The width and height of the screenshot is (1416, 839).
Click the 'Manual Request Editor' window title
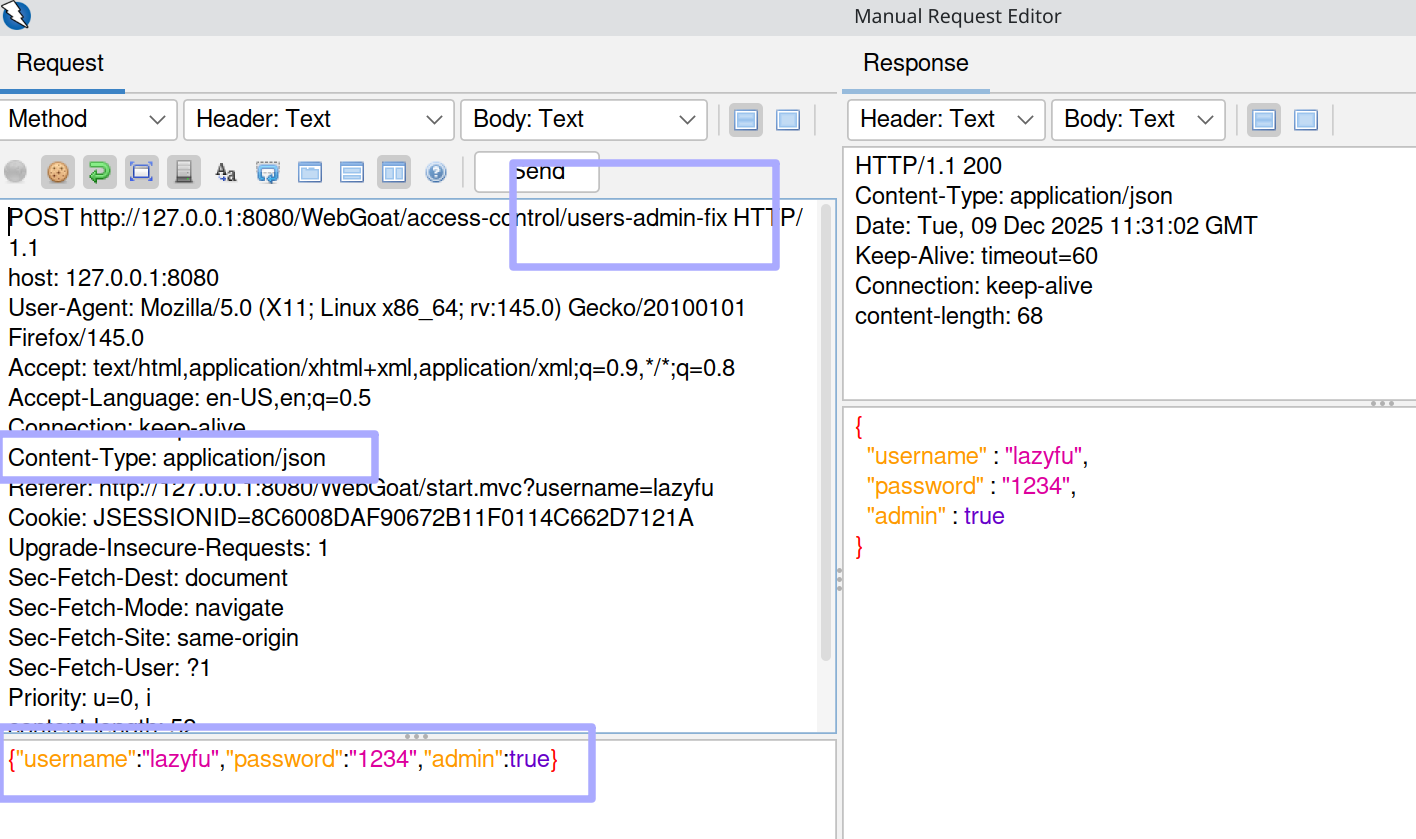click(x=958, y=16)
